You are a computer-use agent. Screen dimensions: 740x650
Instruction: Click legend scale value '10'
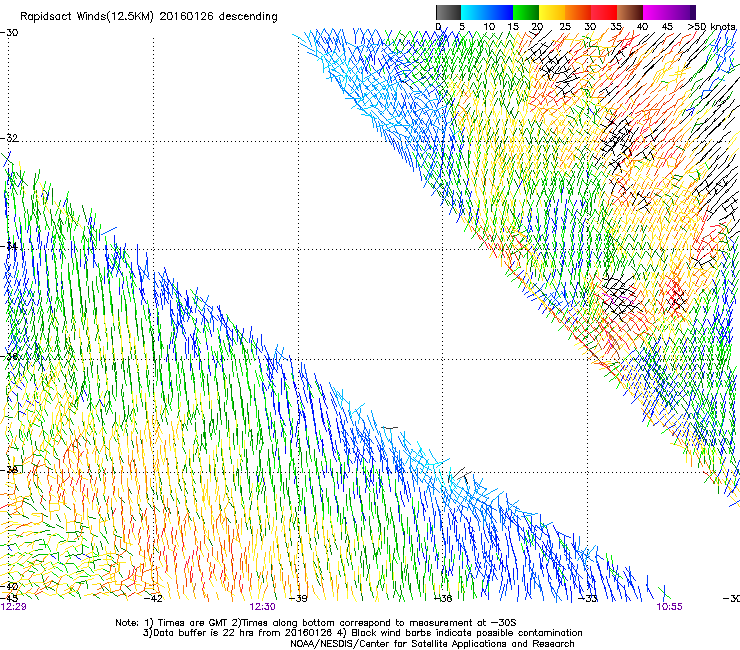pos(489,27)
